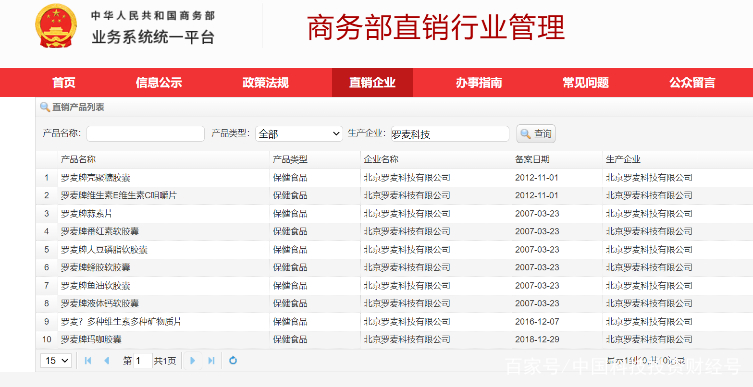Open the 政策法规 navigation tab
The image size is (753, 387).
point(266,83)
